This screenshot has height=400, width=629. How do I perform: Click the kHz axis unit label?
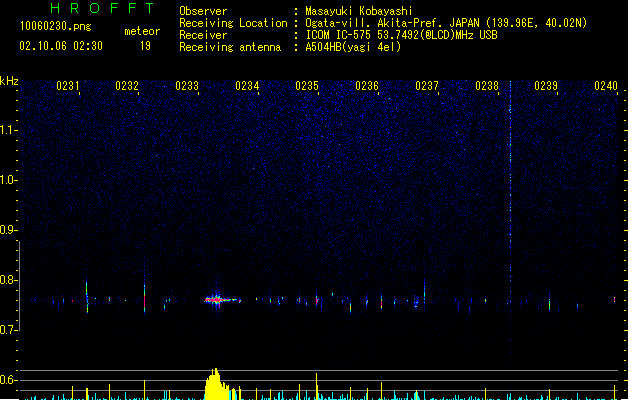coord(9,81)
